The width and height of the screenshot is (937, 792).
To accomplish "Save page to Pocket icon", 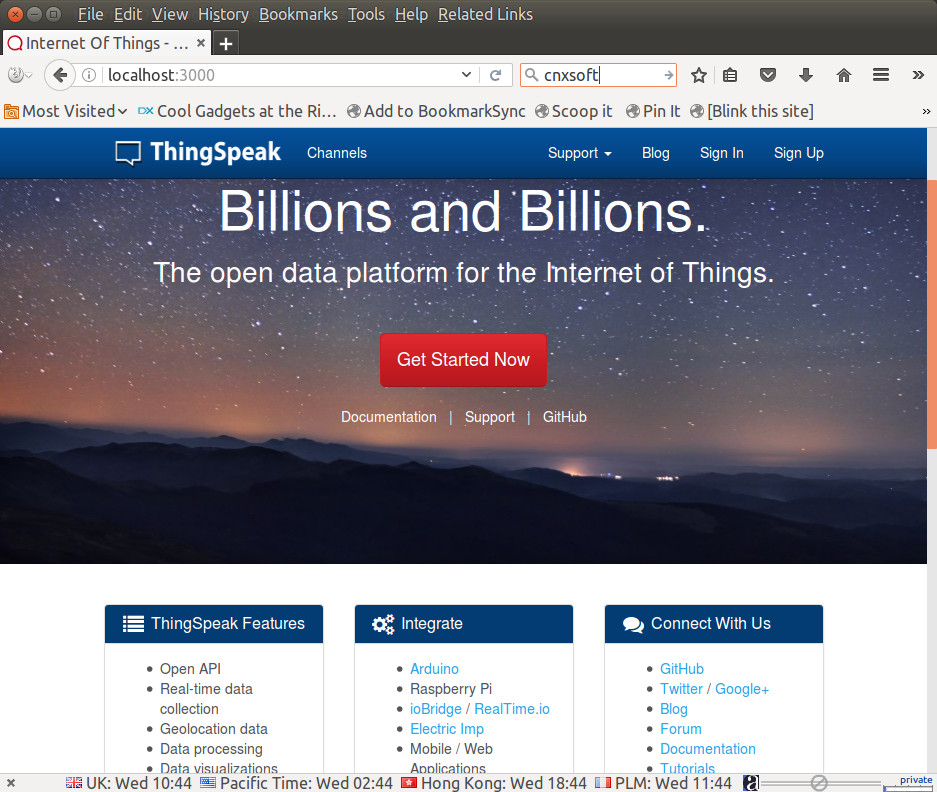I will [x=768, y=75].
